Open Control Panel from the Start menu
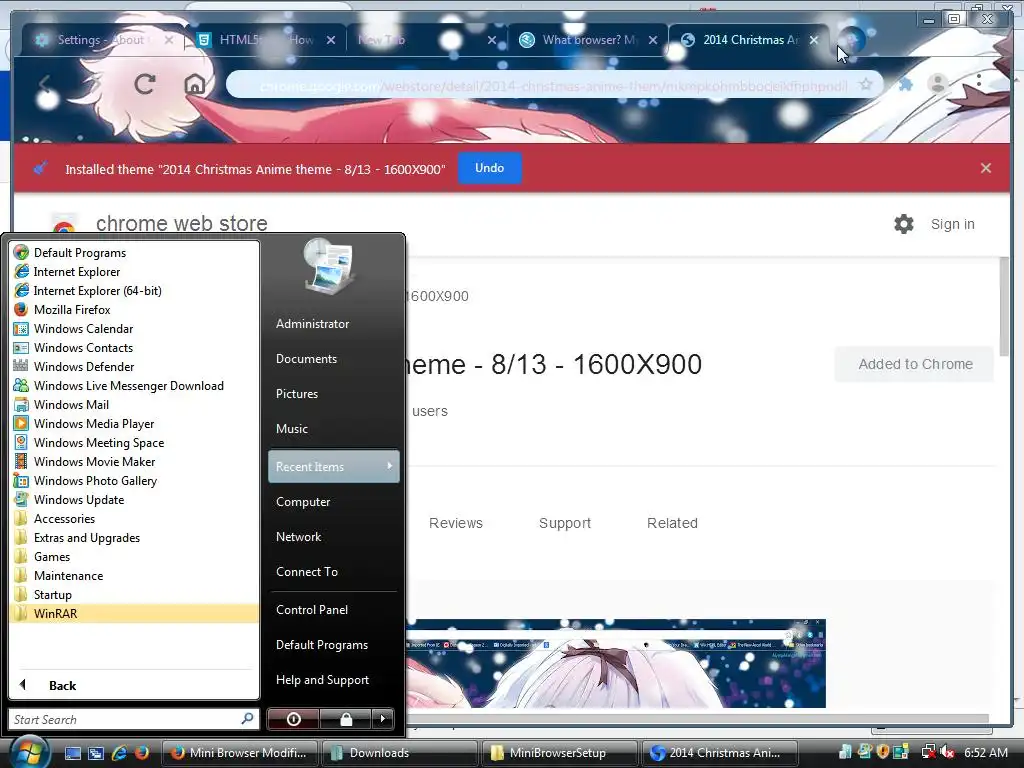 pos(312,609)
